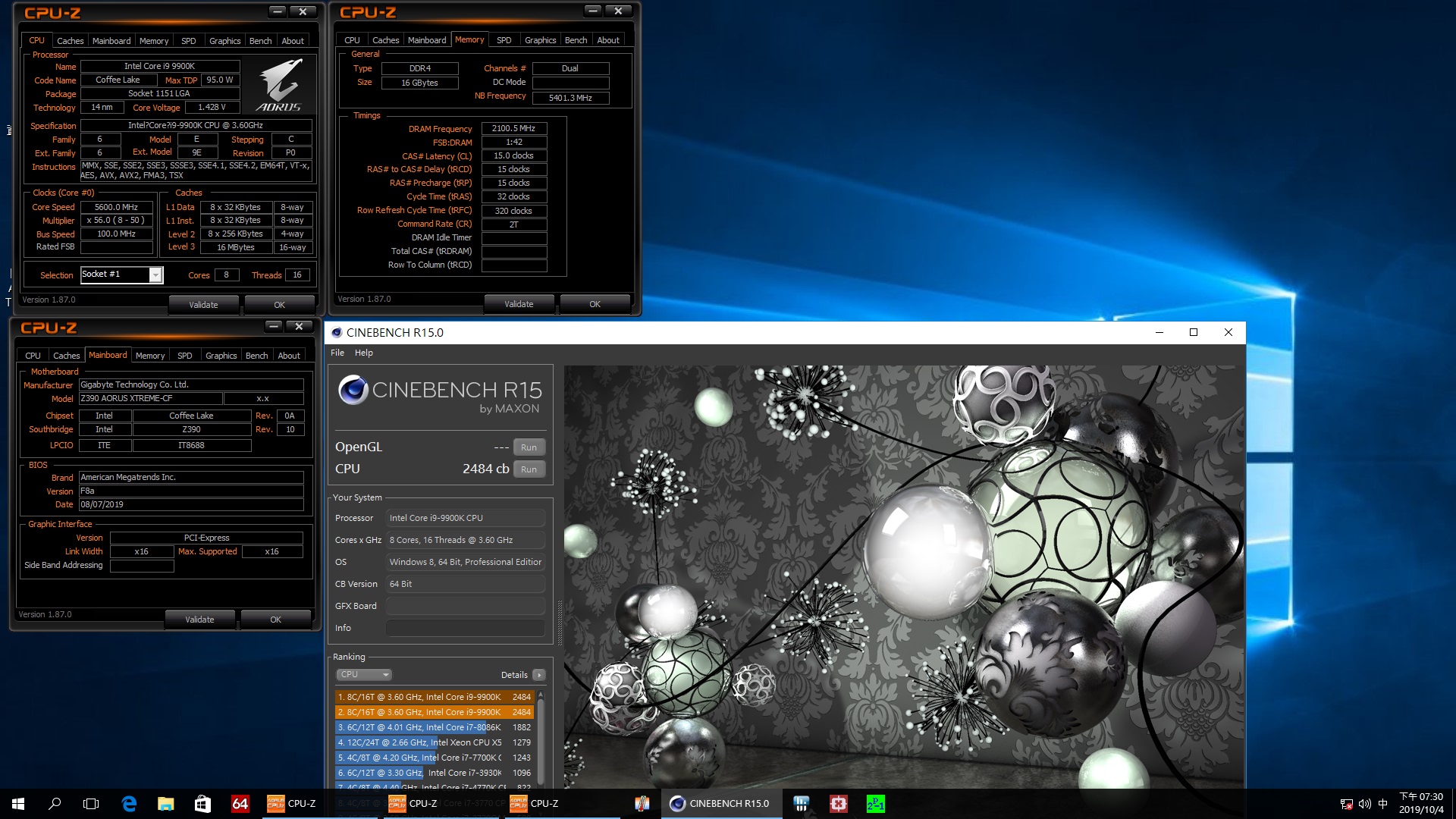Open the volume tray icon
Screen dimensions: 1456x819
click(1364, 804)
